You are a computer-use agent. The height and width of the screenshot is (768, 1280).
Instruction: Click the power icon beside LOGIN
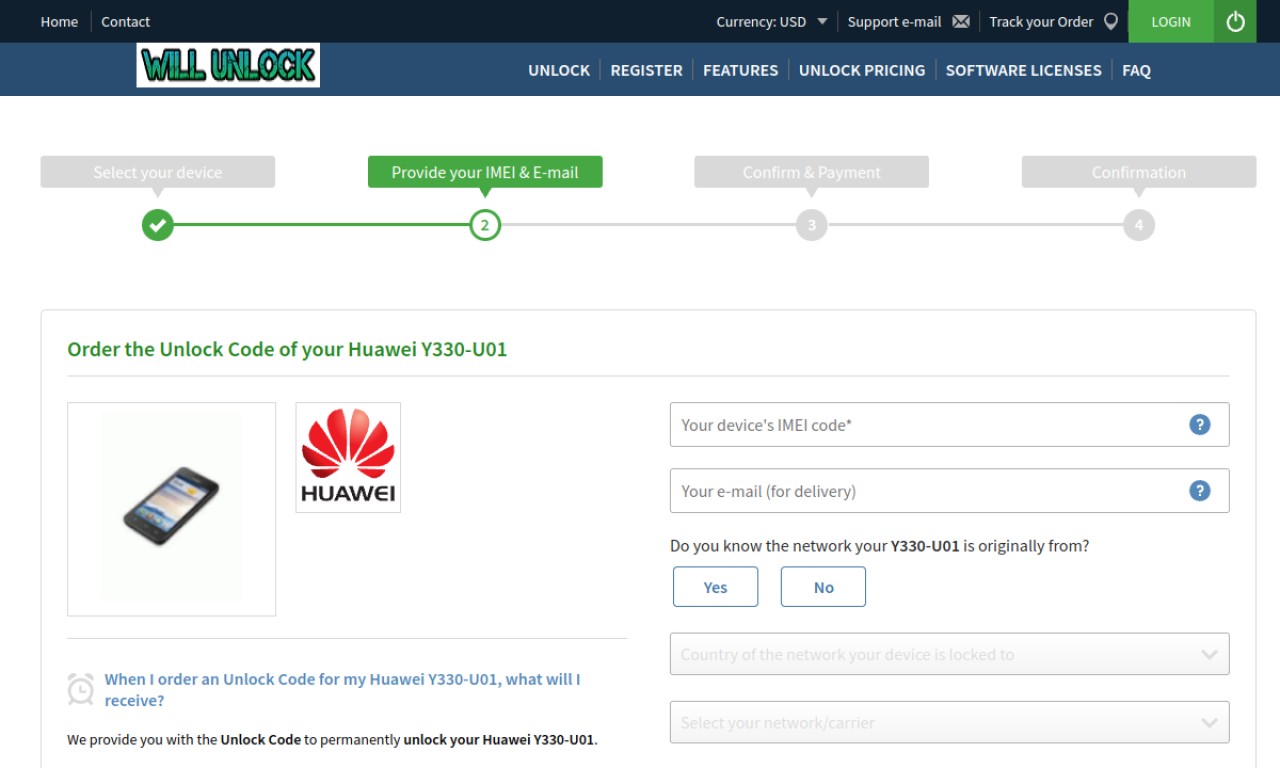1235,21
